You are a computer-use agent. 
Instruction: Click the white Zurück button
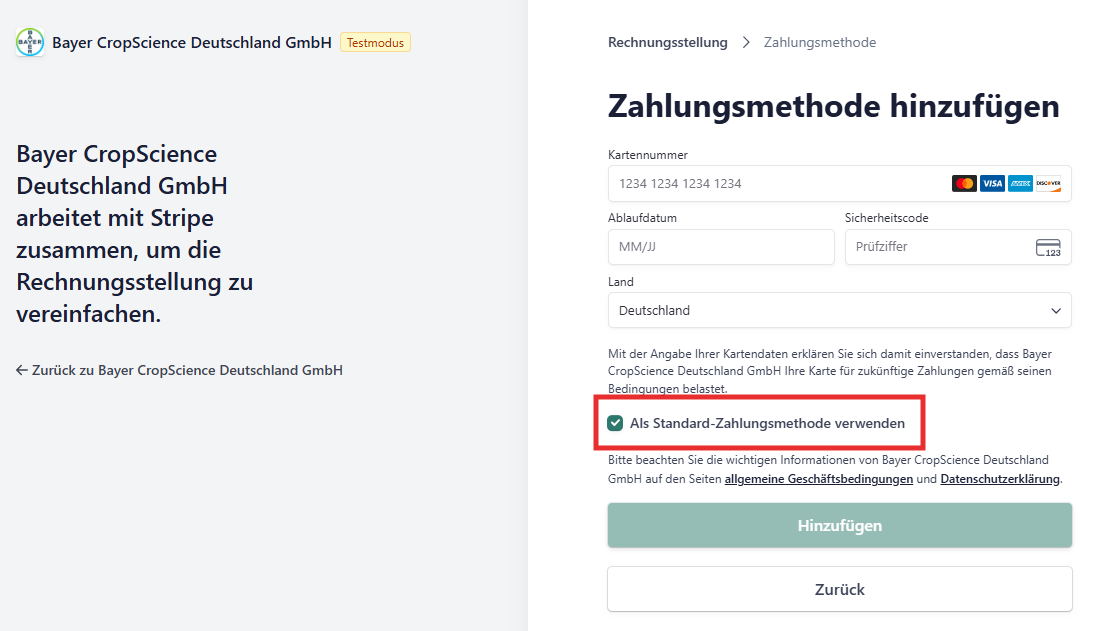tap(840, 589)
